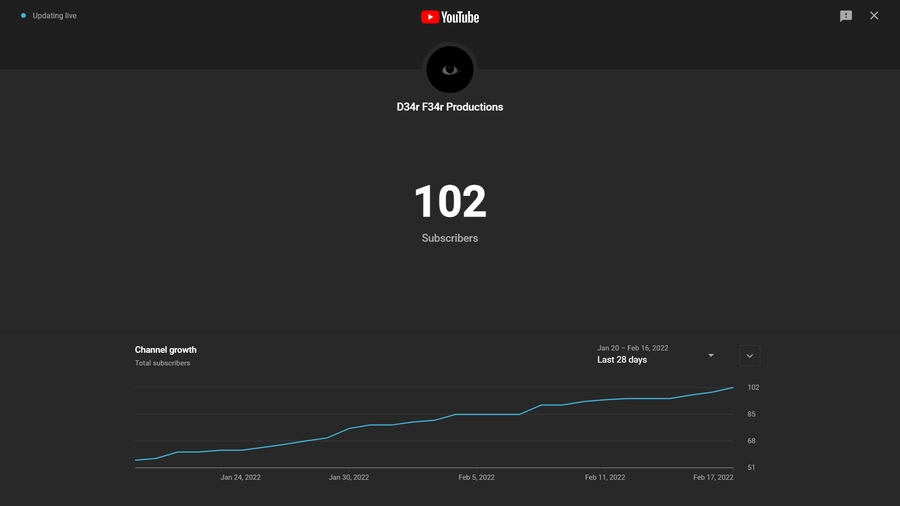Viewport: 900px width, 506px height.
Task: Click the YouTube logo
Action: [x=450, y=17]
